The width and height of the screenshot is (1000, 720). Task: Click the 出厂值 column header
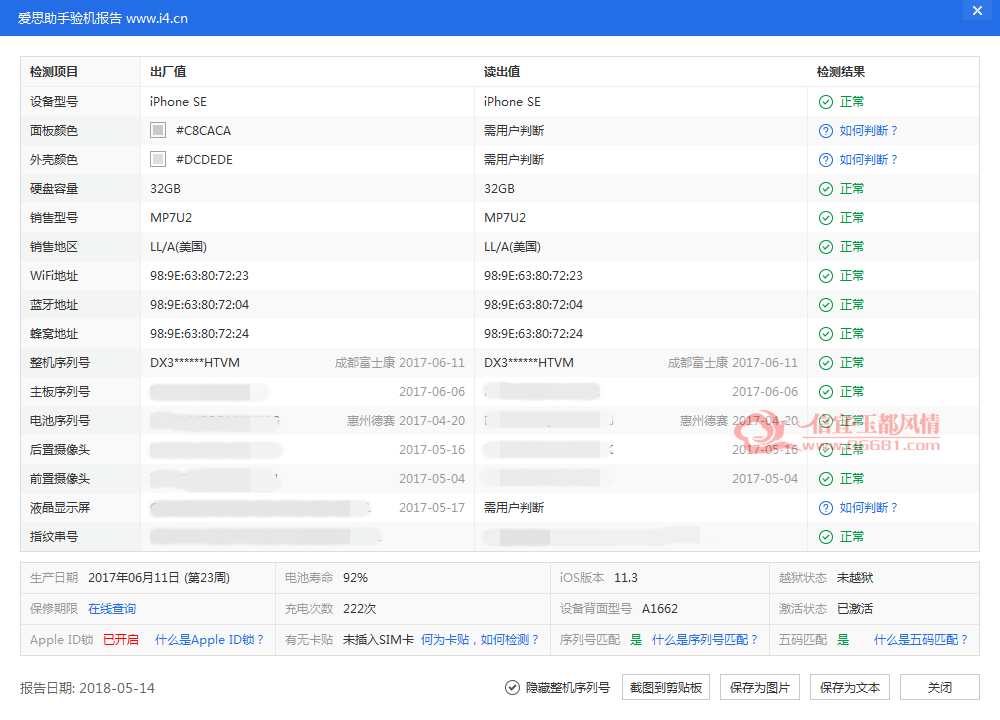[x=168, y=72]
